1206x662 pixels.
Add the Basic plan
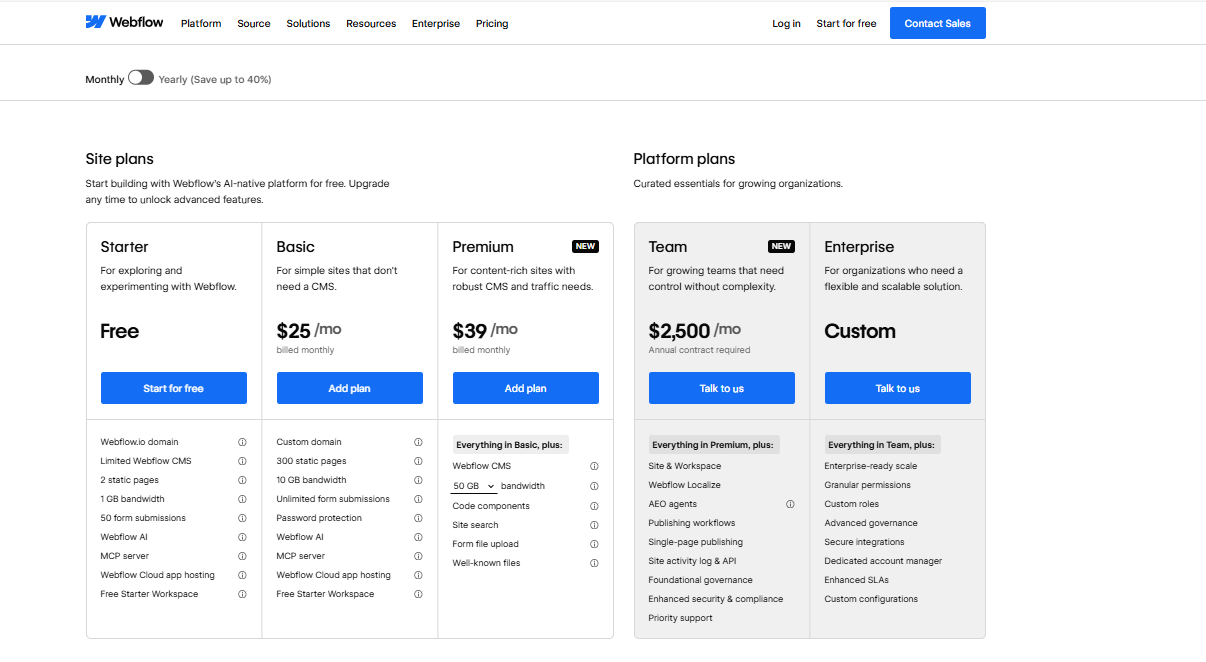pyautogui.click(x=350, y=388)
